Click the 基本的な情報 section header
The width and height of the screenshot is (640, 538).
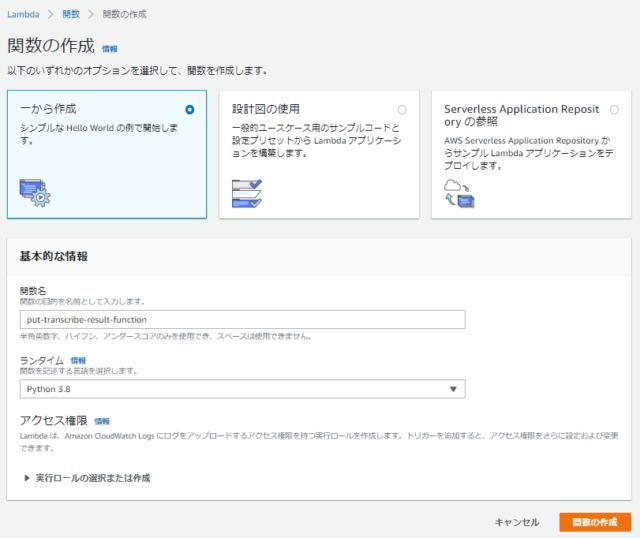[x=53, y=256]
